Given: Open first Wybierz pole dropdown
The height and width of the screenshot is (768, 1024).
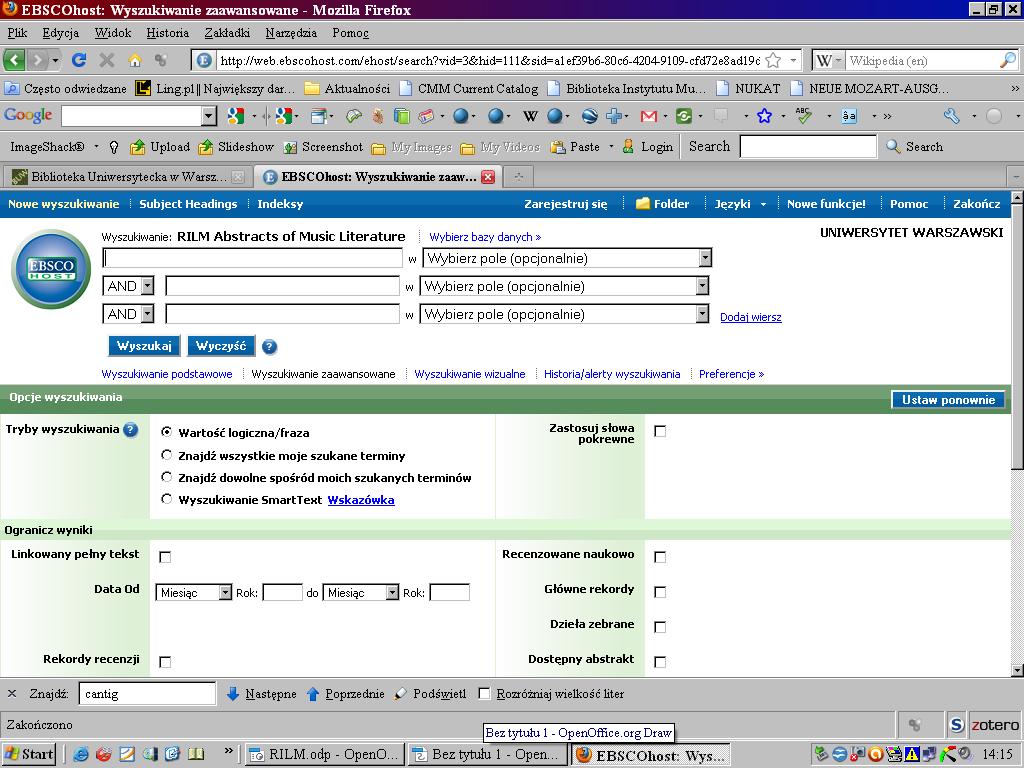Looking at the screenshot, I should pyautogui.click(x=567, y=259).
